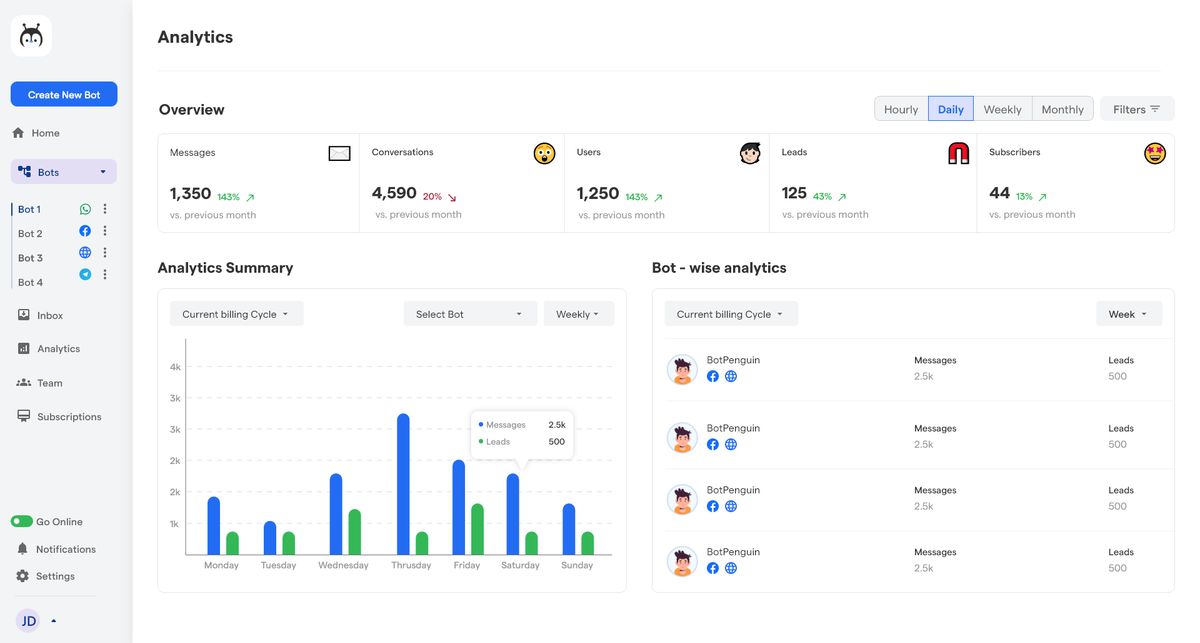
Task: Open the Week dropdown in Bot-wise analytics
Action: point(1128,314)
